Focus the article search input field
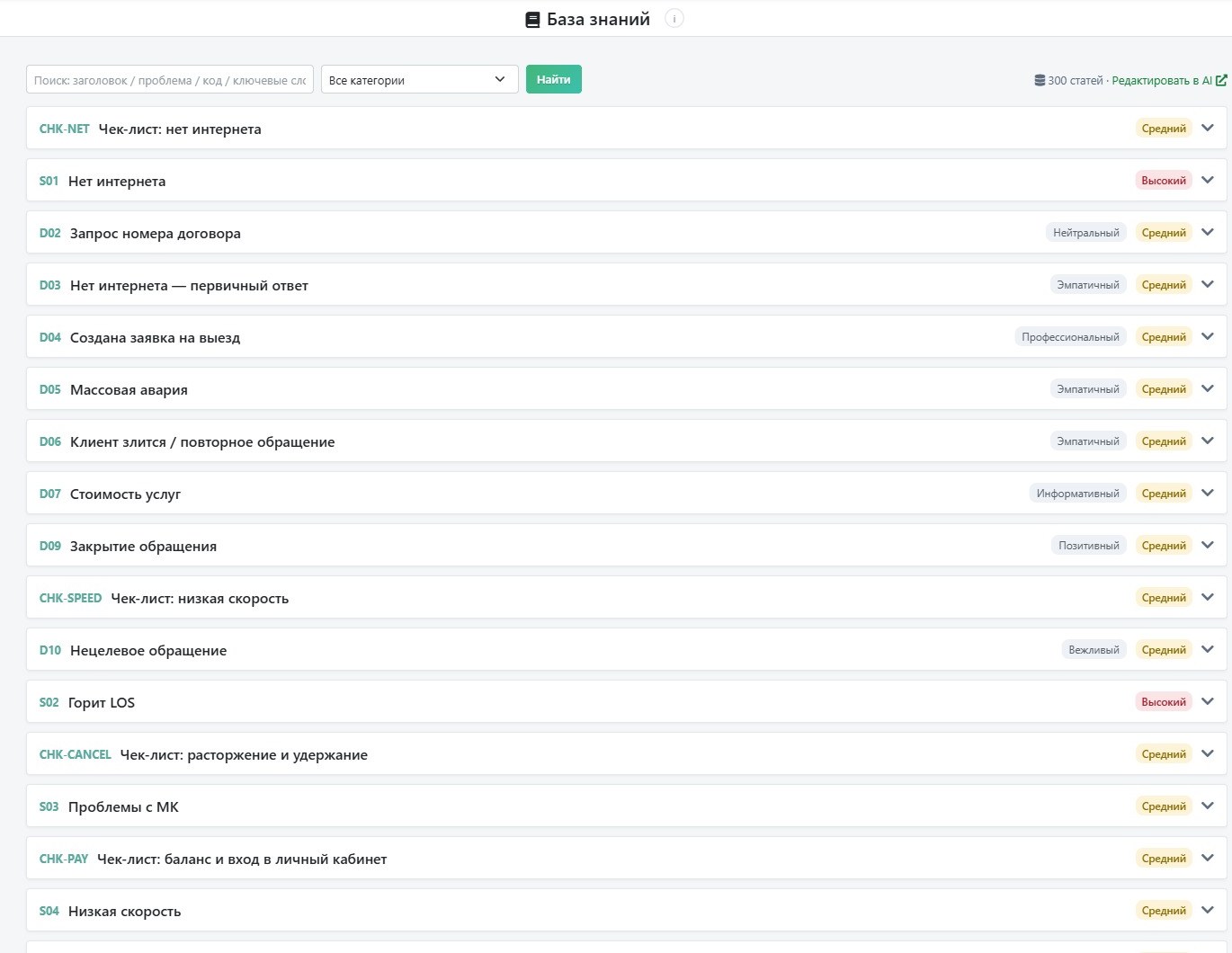The width and height of the screenshot is (1232, 953). coord(170,79)
